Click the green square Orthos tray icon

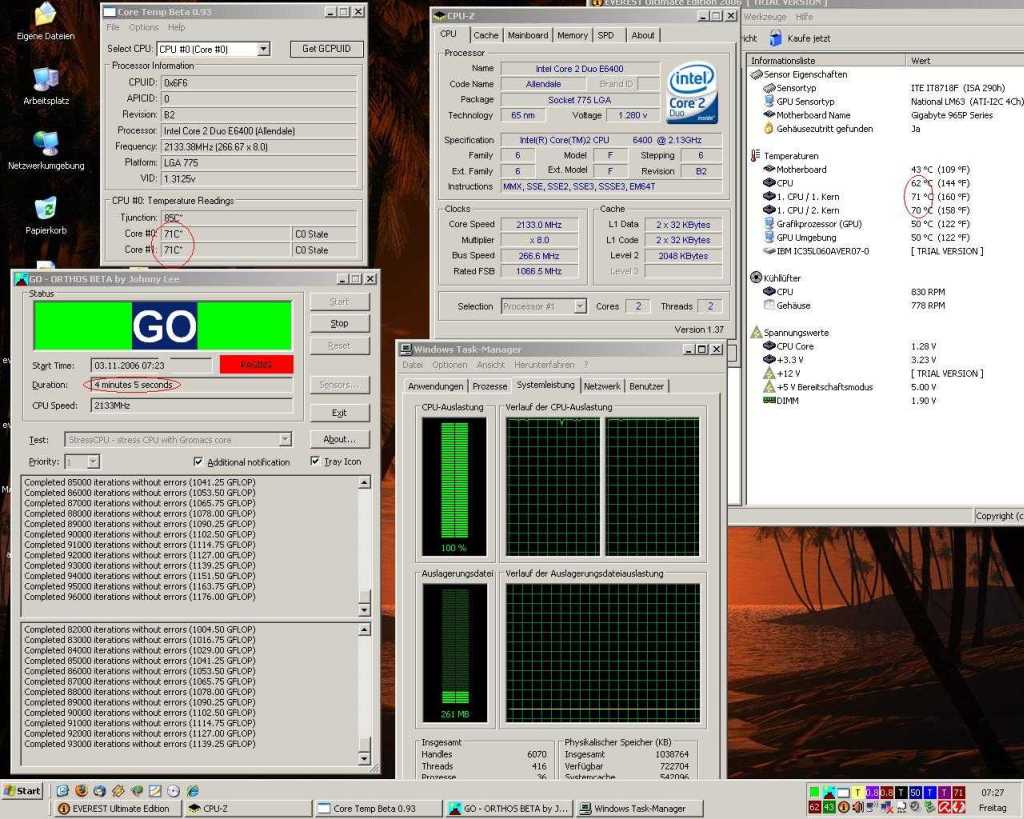pyautogui.click(x=814, y=792)
